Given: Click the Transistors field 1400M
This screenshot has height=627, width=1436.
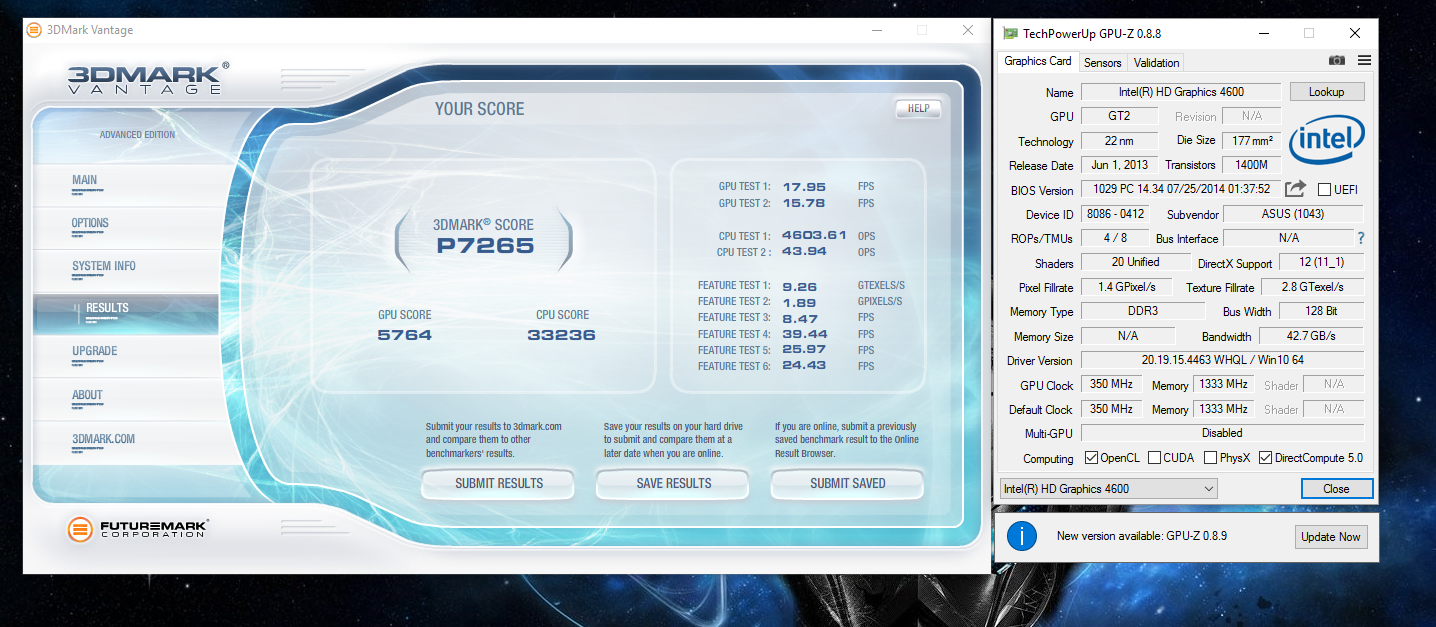Looking at the screenshot, I should tap(1251, 165).
